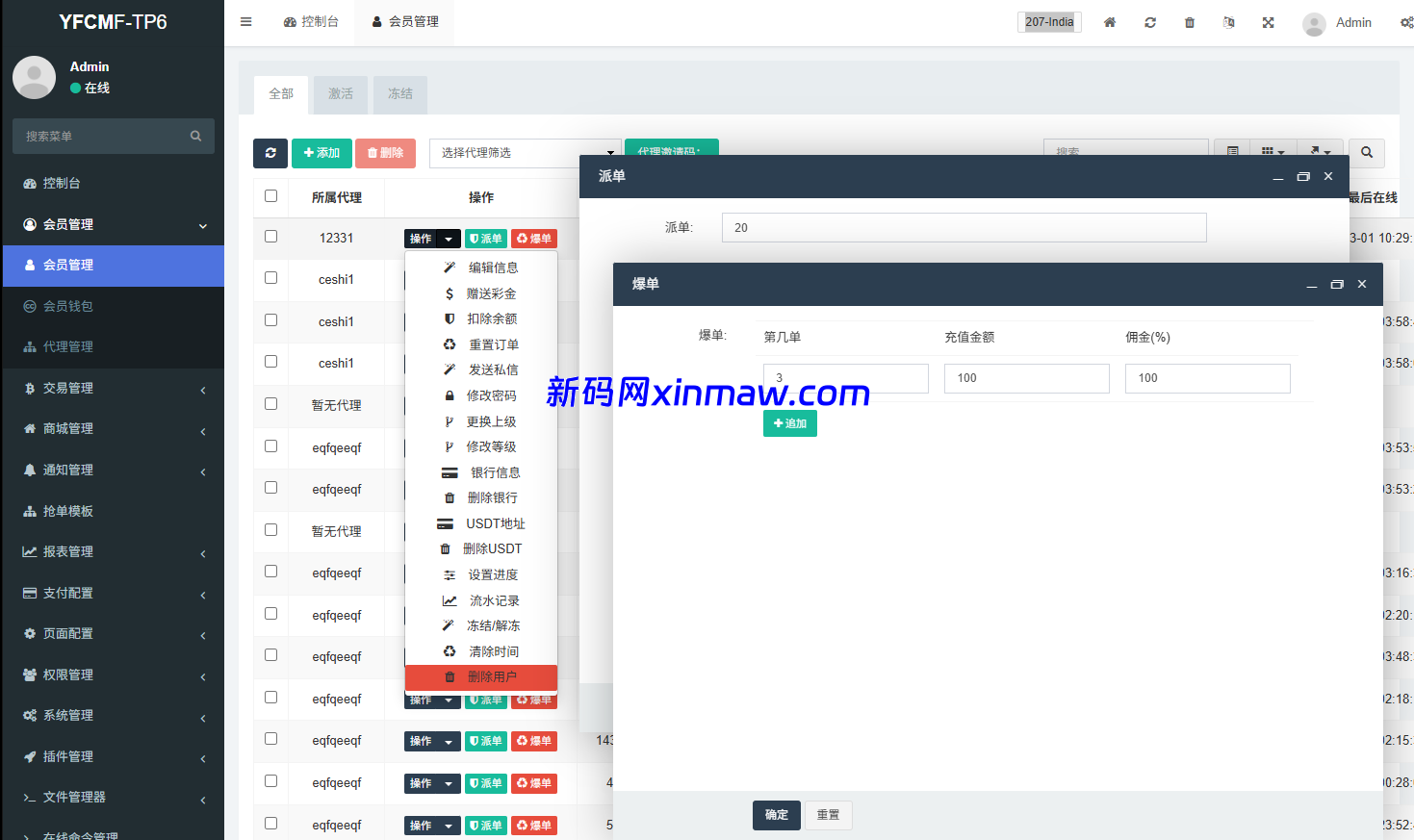Click the dark refresh table button
The image size is (1414, 840).
pyautogui.click(x=270, y=153)
